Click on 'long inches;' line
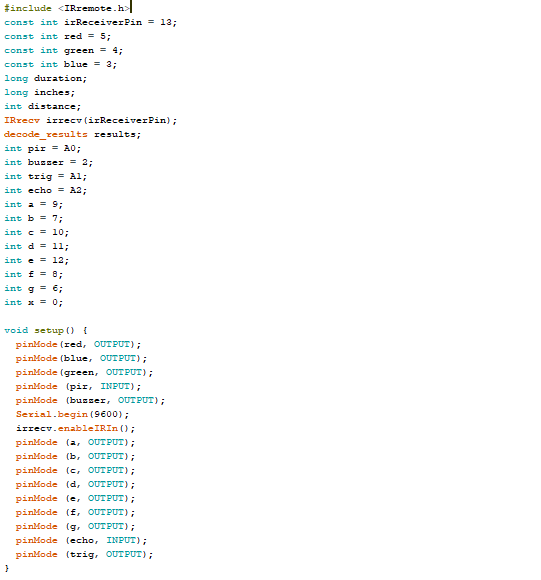 pyautogui.click(x=40, y=92)
